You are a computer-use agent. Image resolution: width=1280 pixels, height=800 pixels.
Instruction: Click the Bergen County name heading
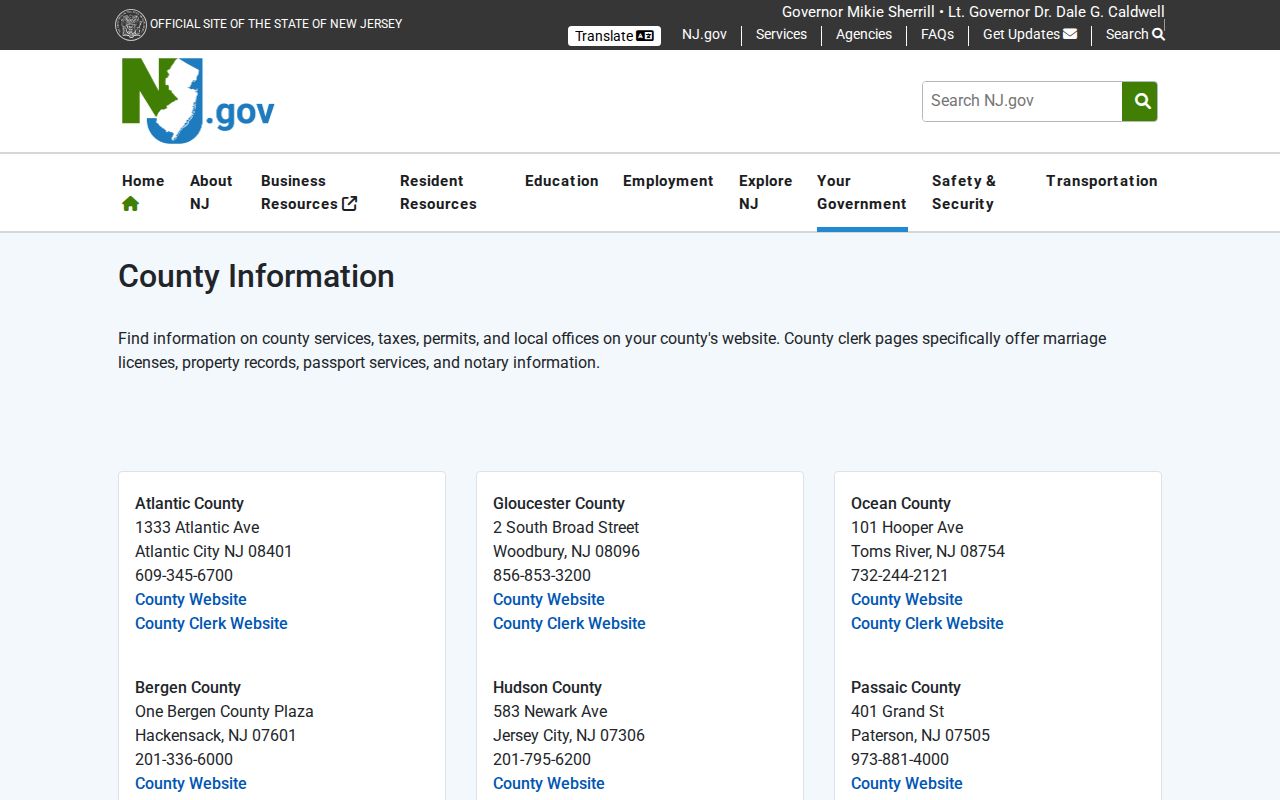pyautogui.click(x=188, y=687)
